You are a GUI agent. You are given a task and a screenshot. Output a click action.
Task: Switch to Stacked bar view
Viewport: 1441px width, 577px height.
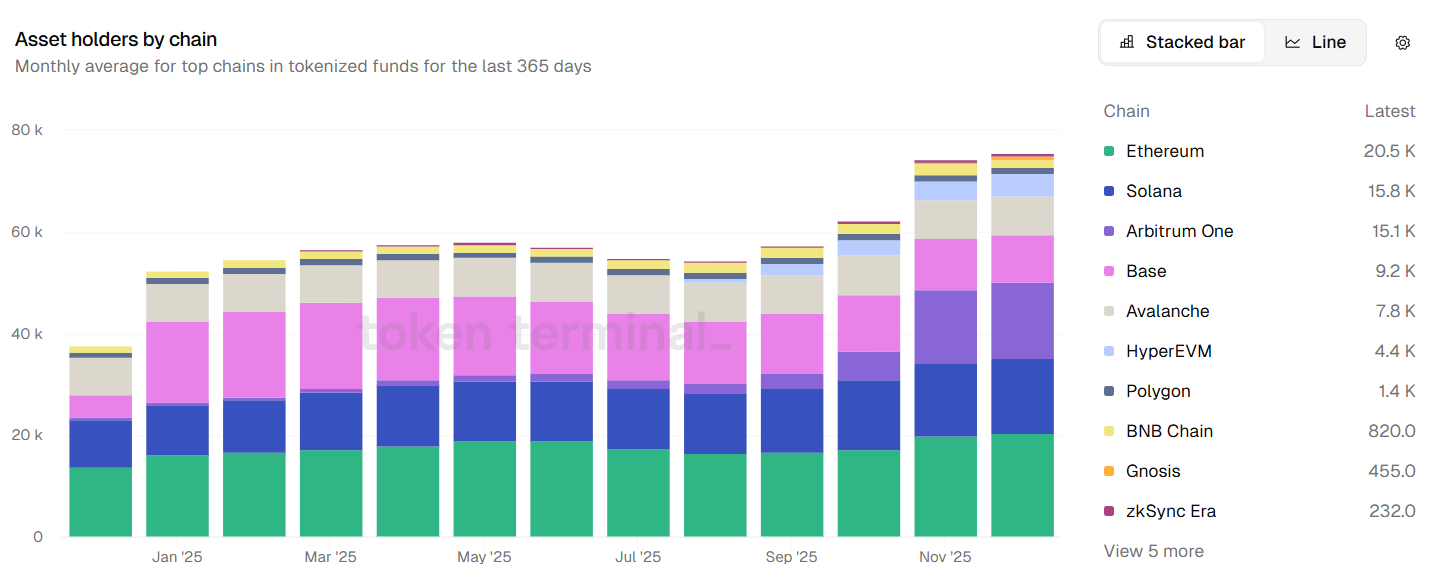(x=1183, y=42)
